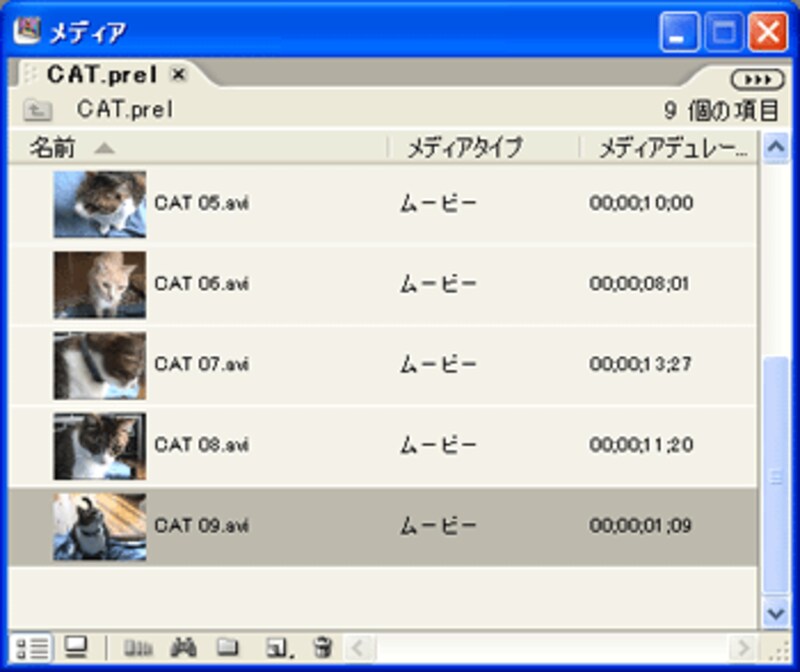Select the CAT 07.avi thumbnail
This screenshot has height=672, width=800.
point(99,365)
